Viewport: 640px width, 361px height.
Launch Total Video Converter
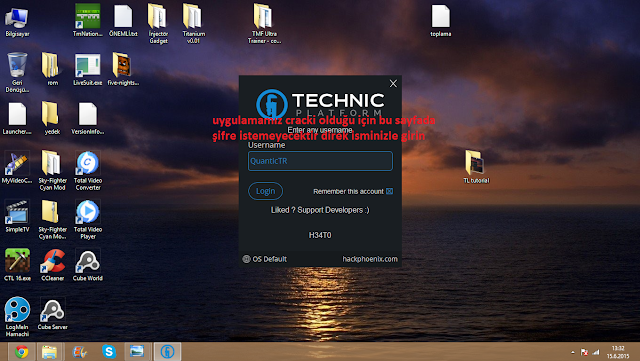pos(87,171)
